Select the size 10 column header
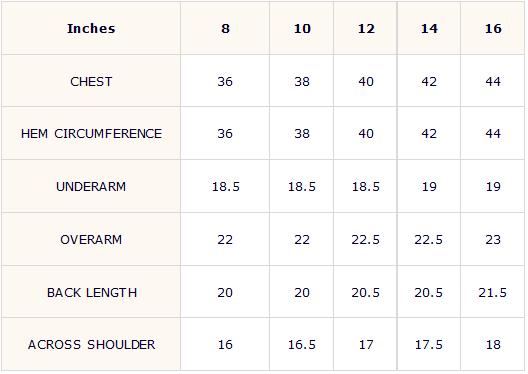The width and height of the screenshot is (528, 374). [302, 28]
